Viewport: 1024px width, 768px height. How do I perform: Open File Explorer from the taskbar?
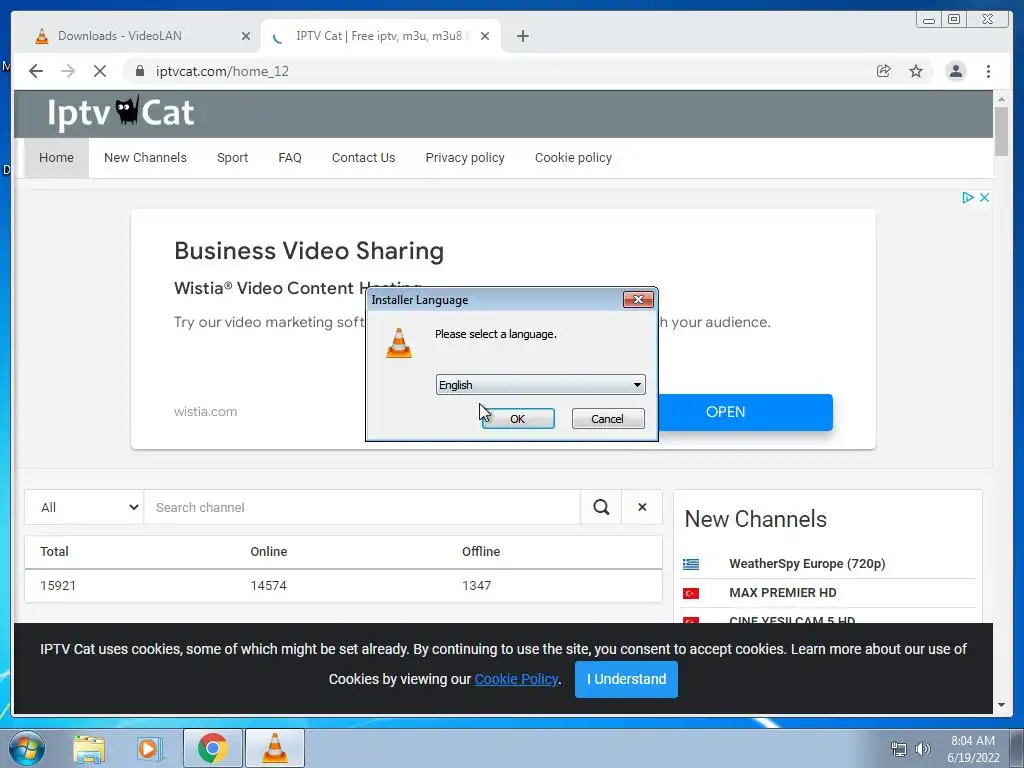click(89, 748)
